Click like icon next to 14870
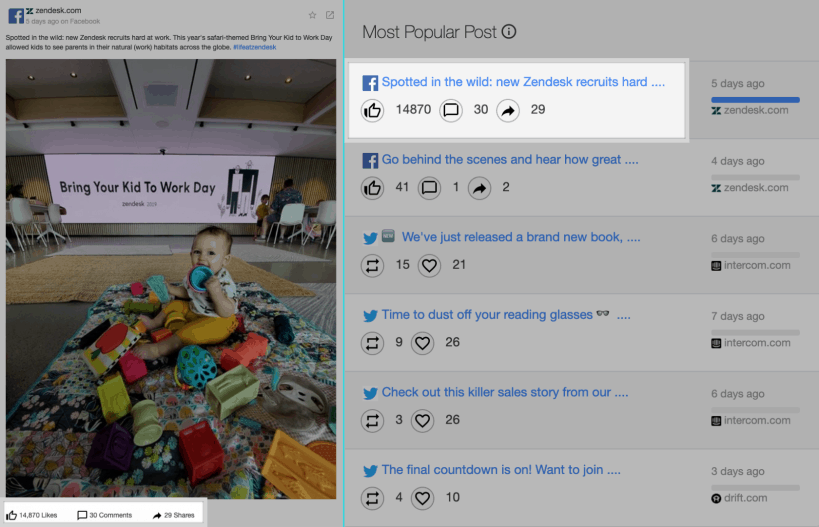 point(372,110)
